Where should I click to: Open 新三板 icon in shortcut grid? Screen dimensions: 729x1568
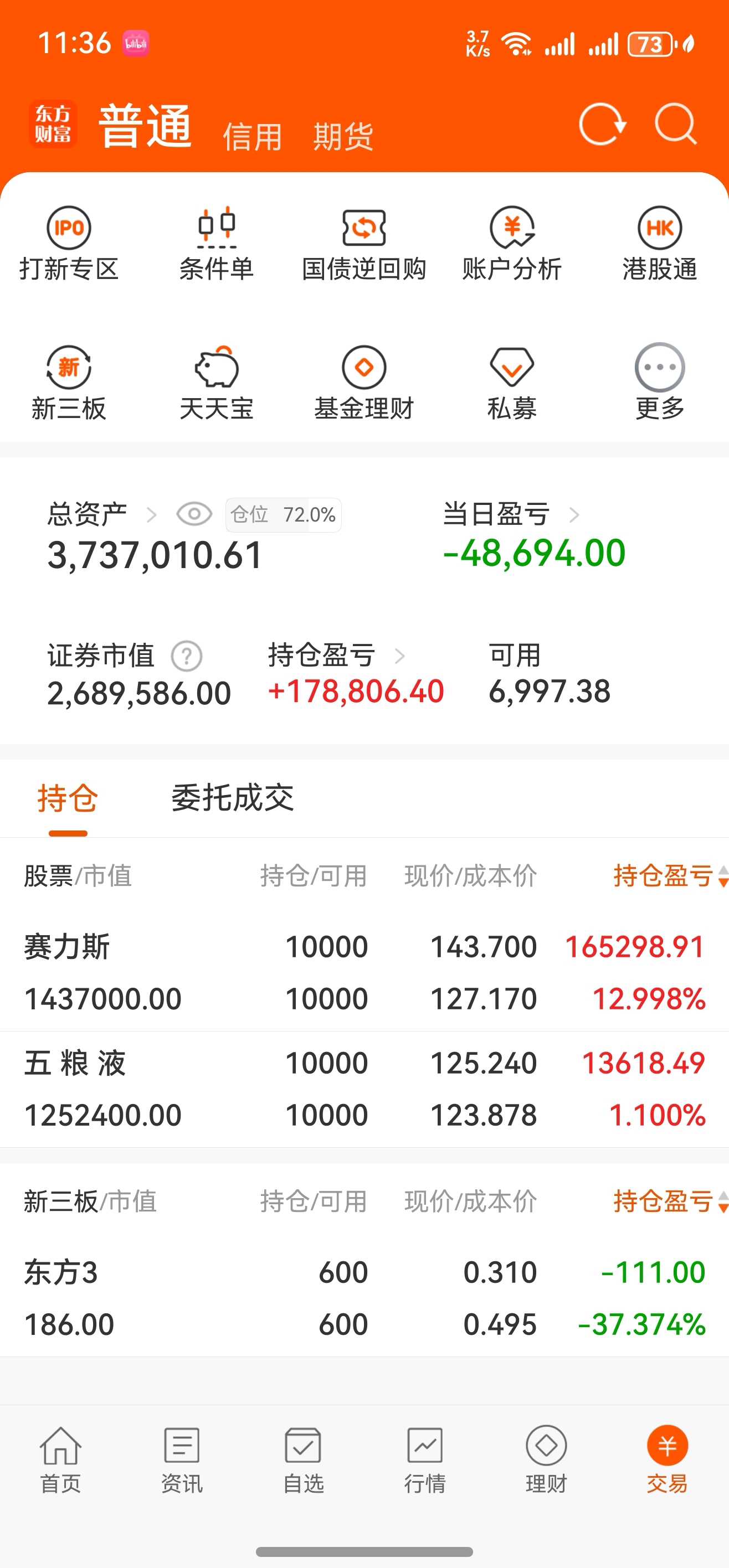[69, 367]
